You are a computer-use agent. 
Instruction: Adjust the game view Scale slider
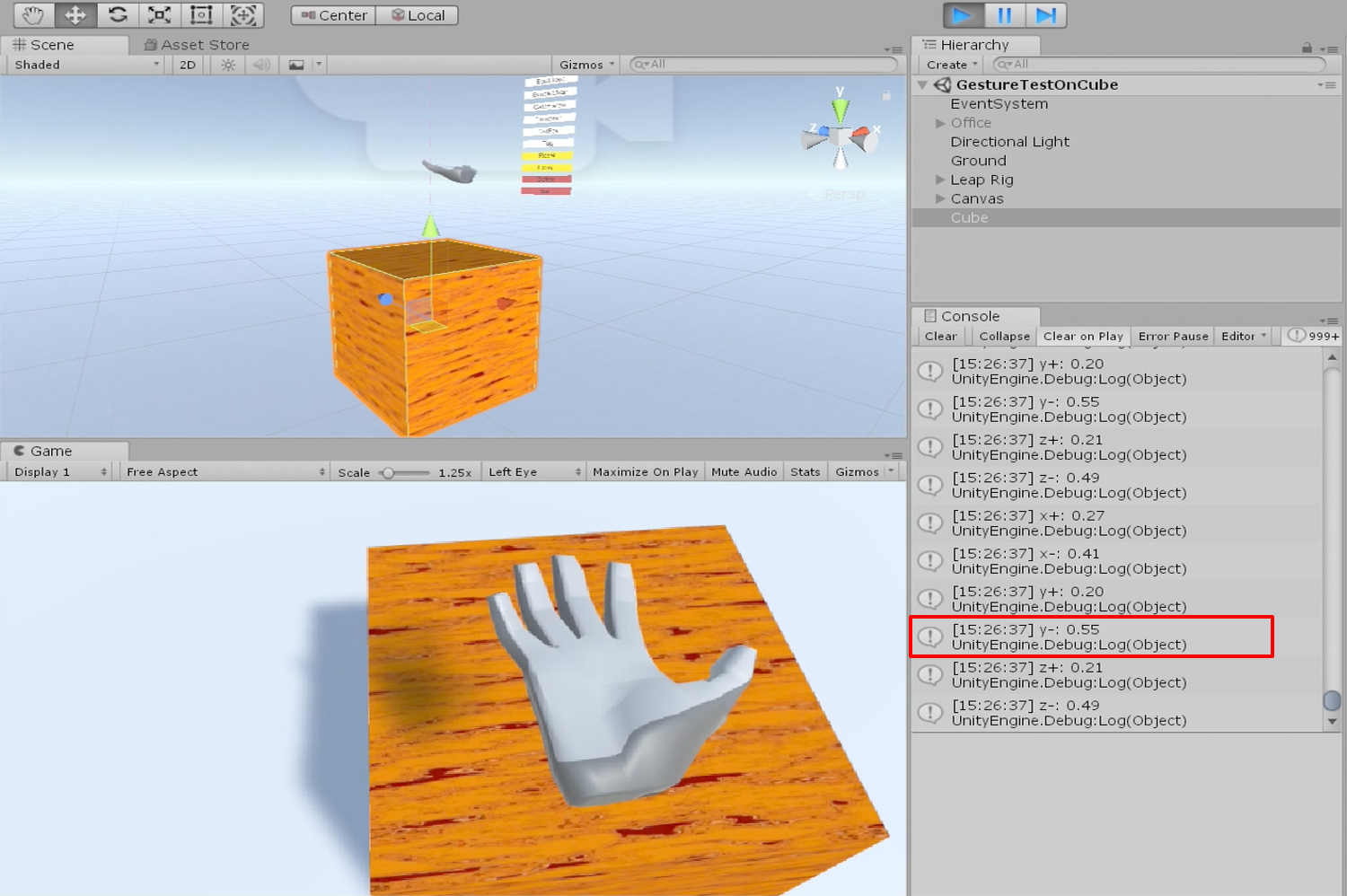click(389, 472)
